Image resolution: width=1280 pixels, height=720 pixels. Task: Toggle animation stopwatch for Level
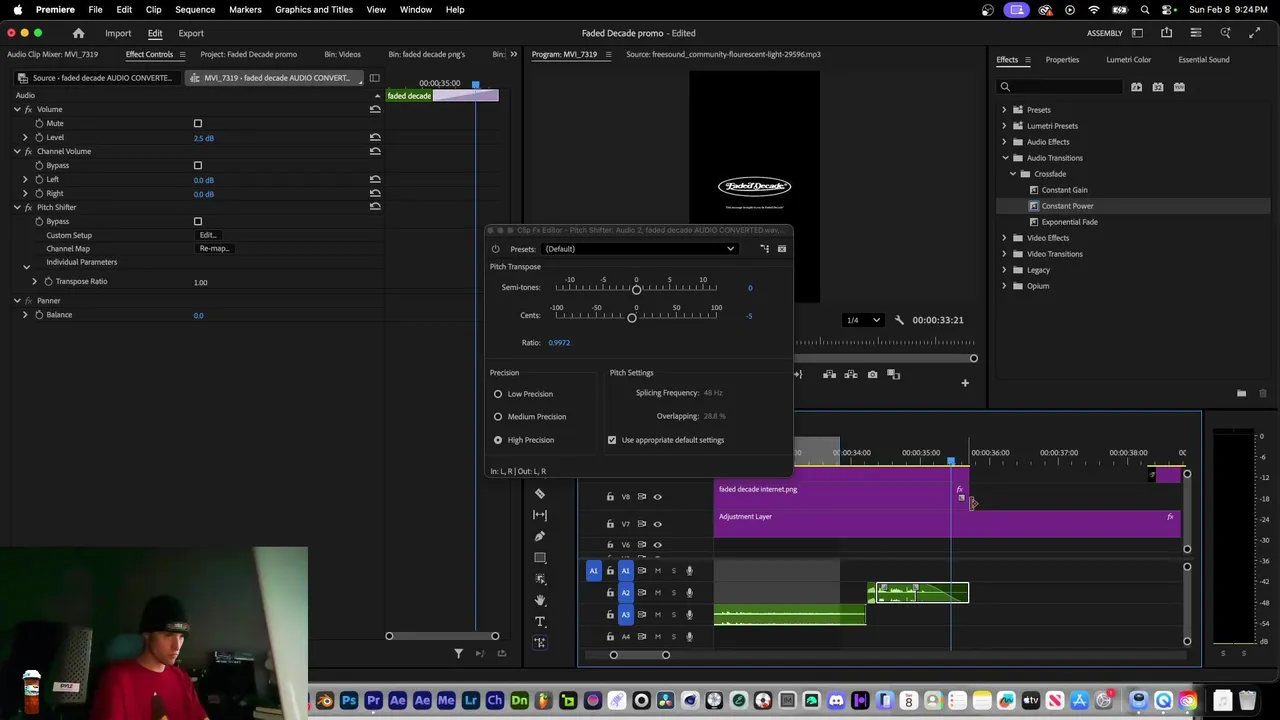(x=39, y=137)
